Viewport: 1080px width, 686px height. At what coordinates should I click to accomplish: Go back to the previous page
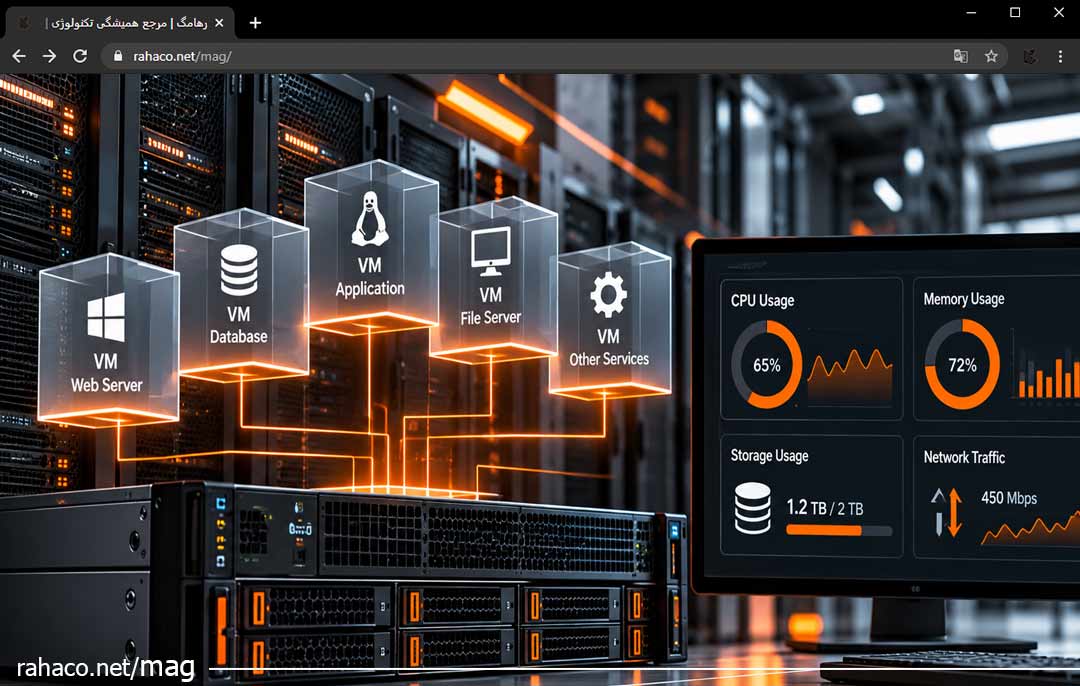click(19, 56)
